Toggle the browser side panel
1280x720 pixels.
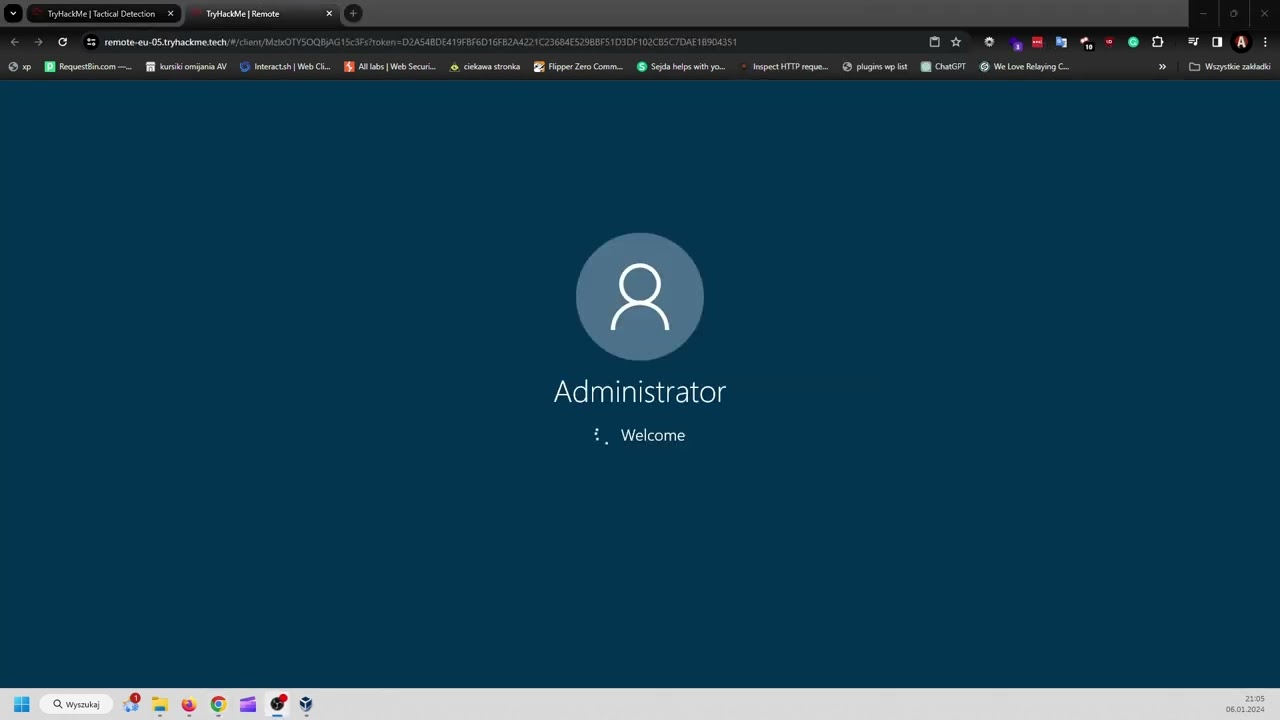(1217, 42)
